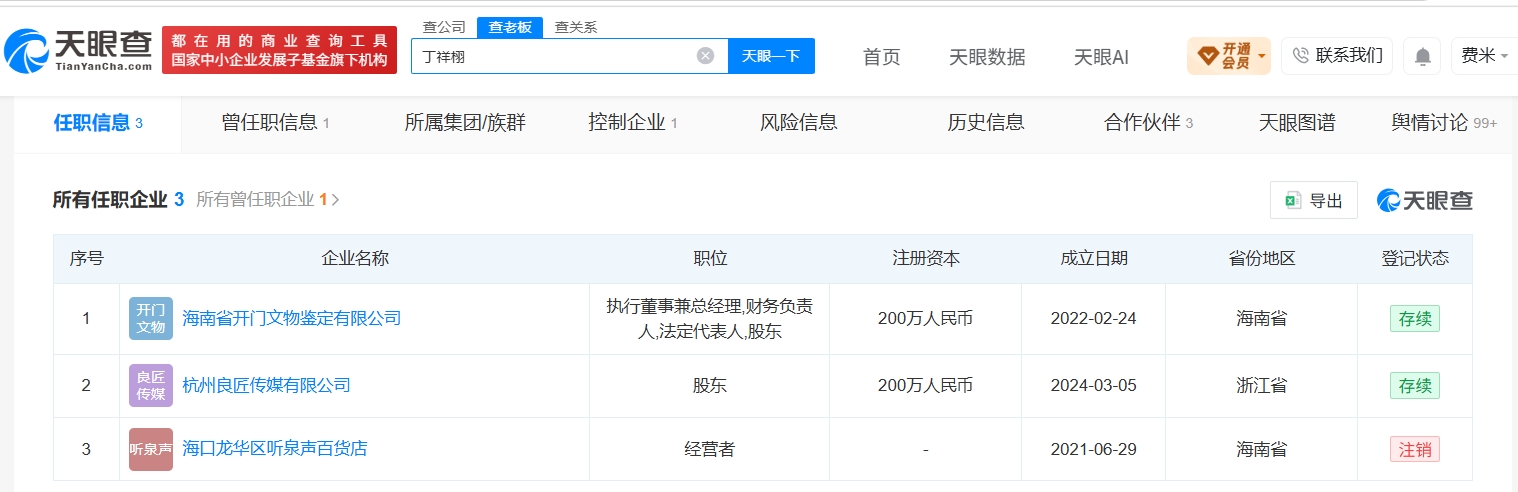The width and height of the screenshot is (1518, 492).
Task: Switch to 查关系 search tab
Action: click(x=576, y=27)
